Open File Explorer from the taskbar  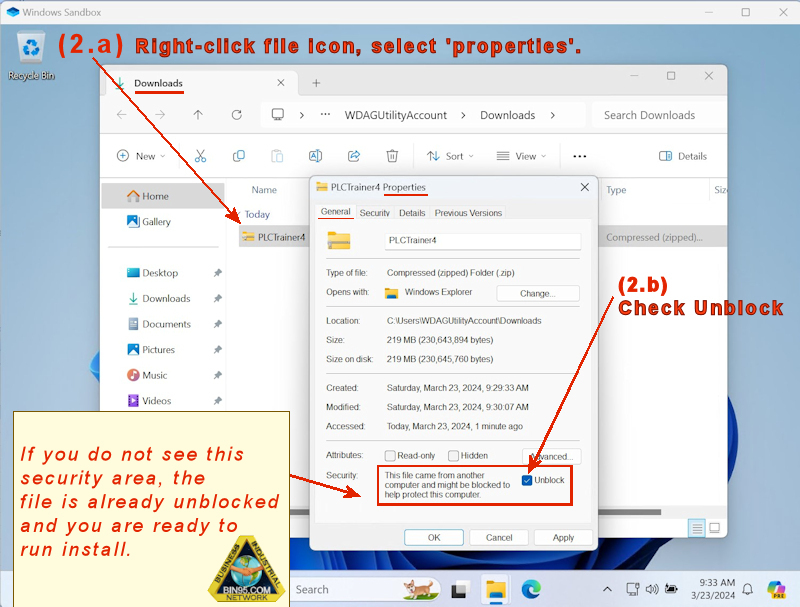(495, 590)
